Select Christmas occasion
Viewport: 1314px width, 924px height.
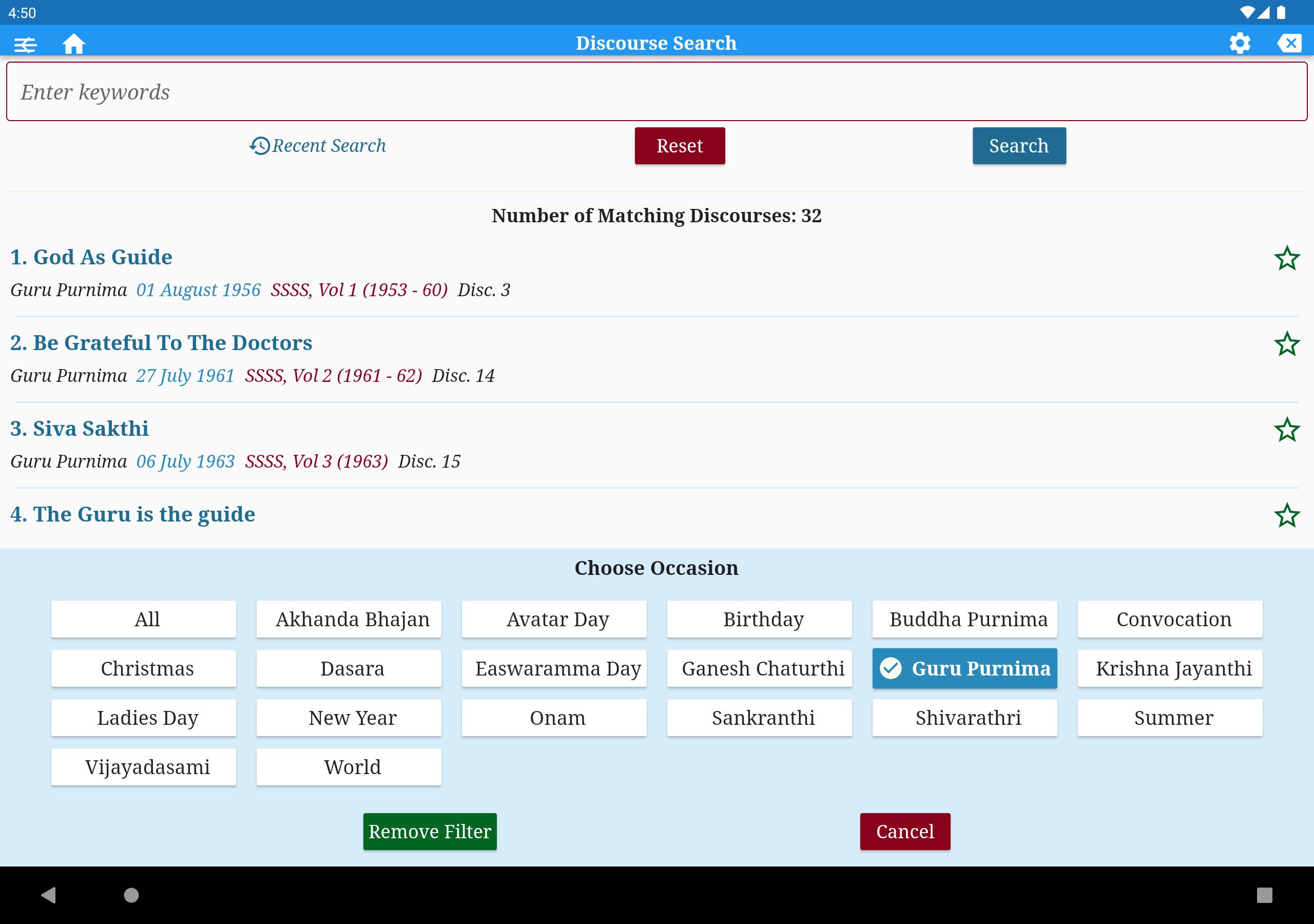[x=144, y=668]
